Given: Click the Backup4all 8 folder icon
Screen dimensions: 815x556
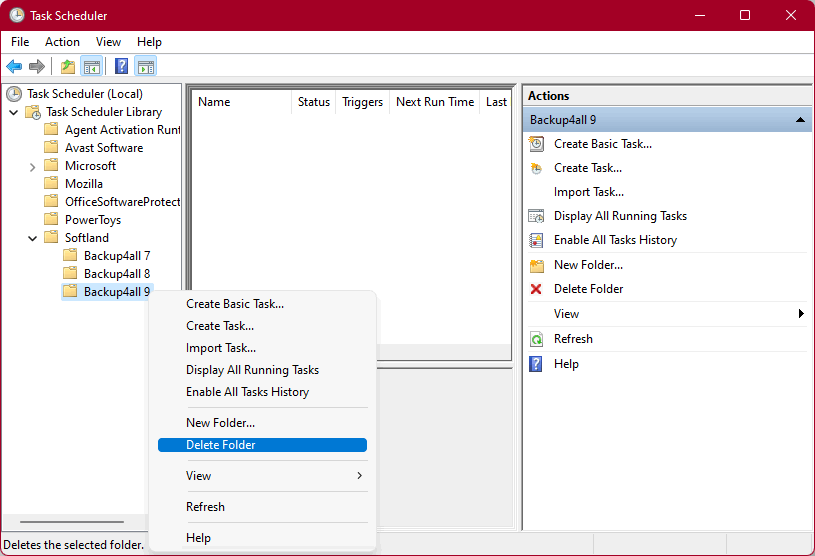Looking at the screenshot, I should click(70, 273).
